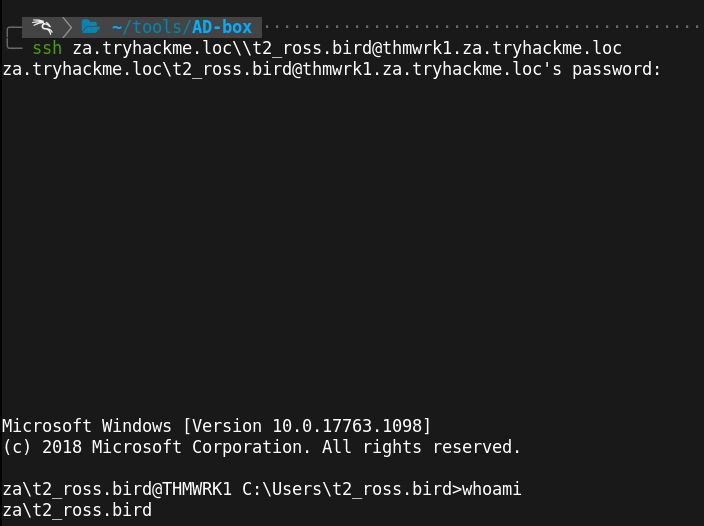Click the All rights reserved text
Screen dimensions: 704x526
[x=421, y=446]
